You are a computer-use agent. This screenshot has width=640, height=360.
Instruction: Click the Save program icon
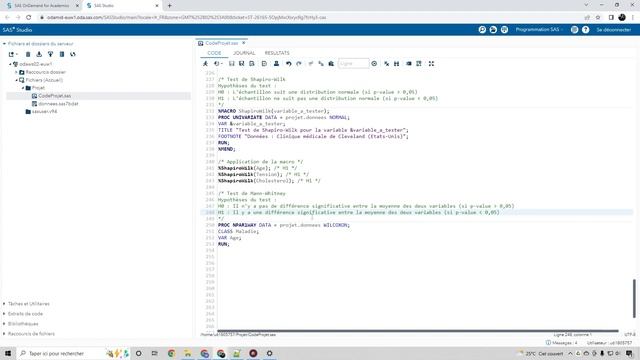pos(231,64)
